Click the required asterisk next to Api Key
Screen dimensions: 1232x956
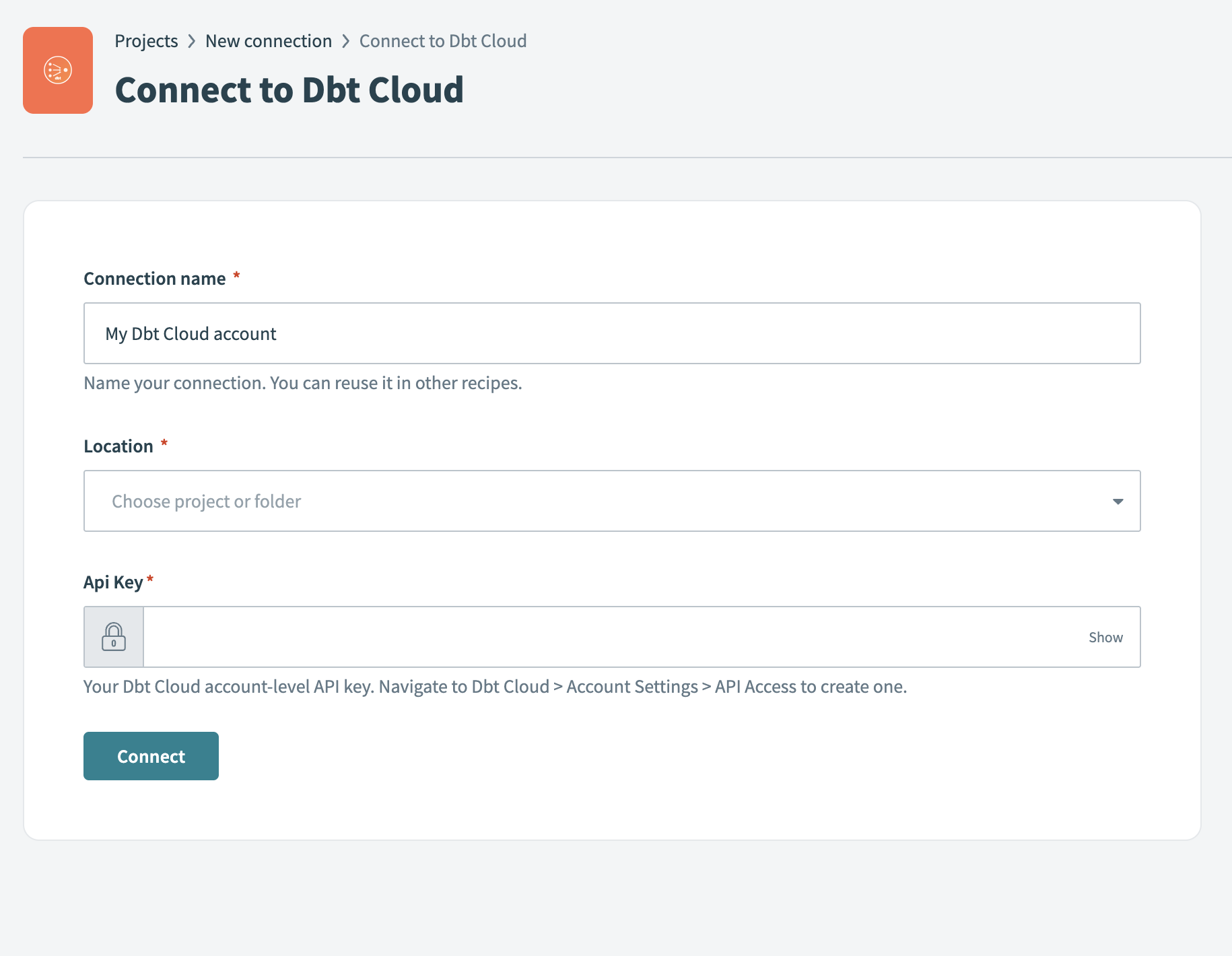coord(150,579)
